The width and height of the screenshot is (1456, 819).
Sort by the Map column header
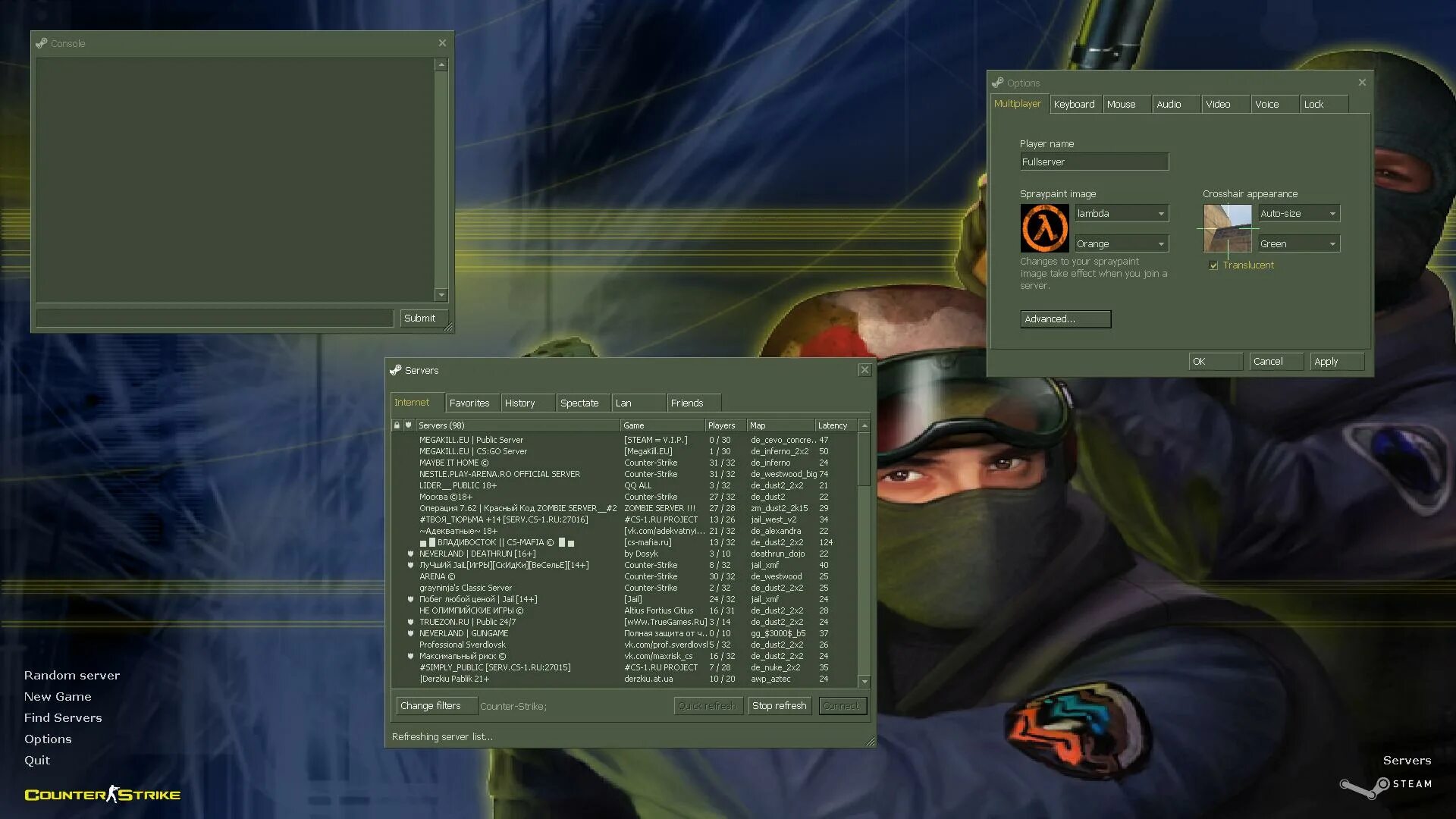pyautogui.click(x=780, y=426)
